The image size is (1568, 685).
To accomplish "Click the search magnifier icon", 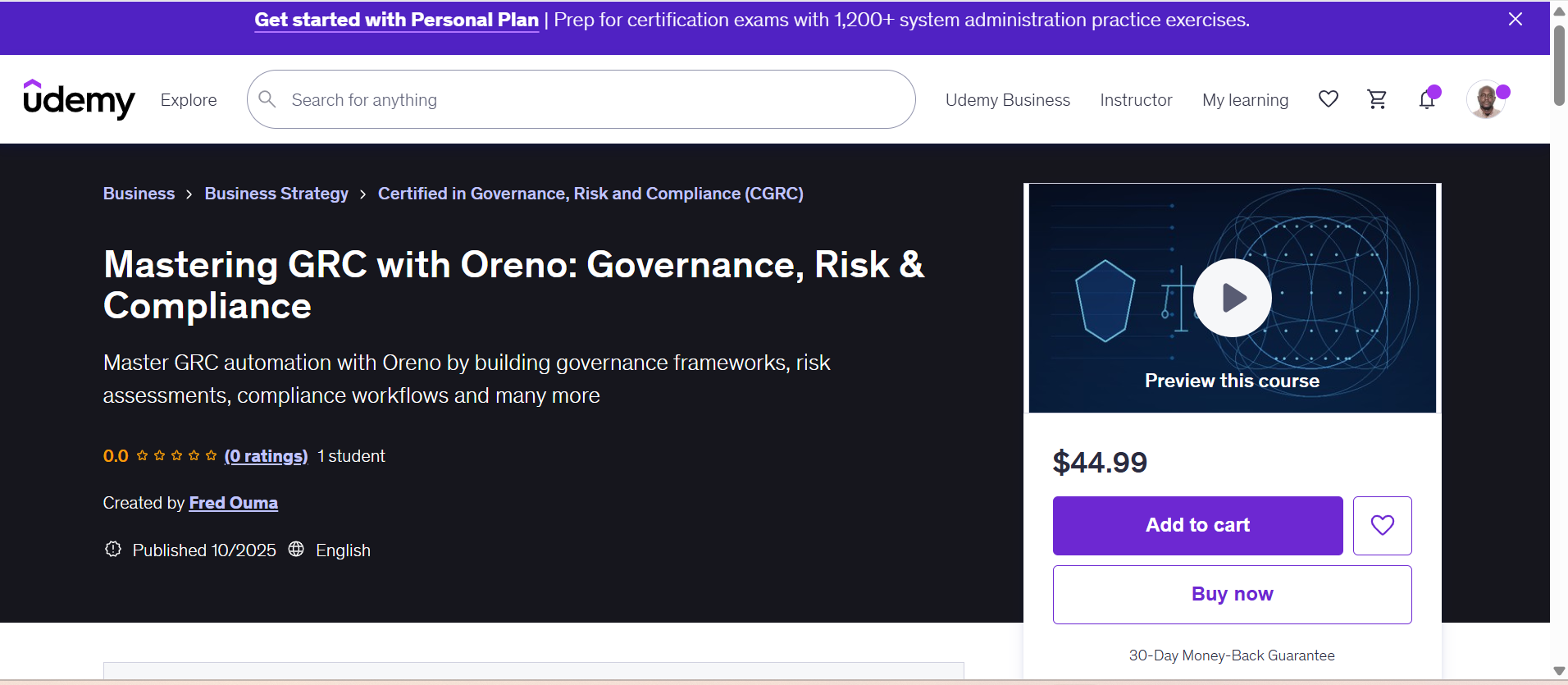I will point(267,99).
